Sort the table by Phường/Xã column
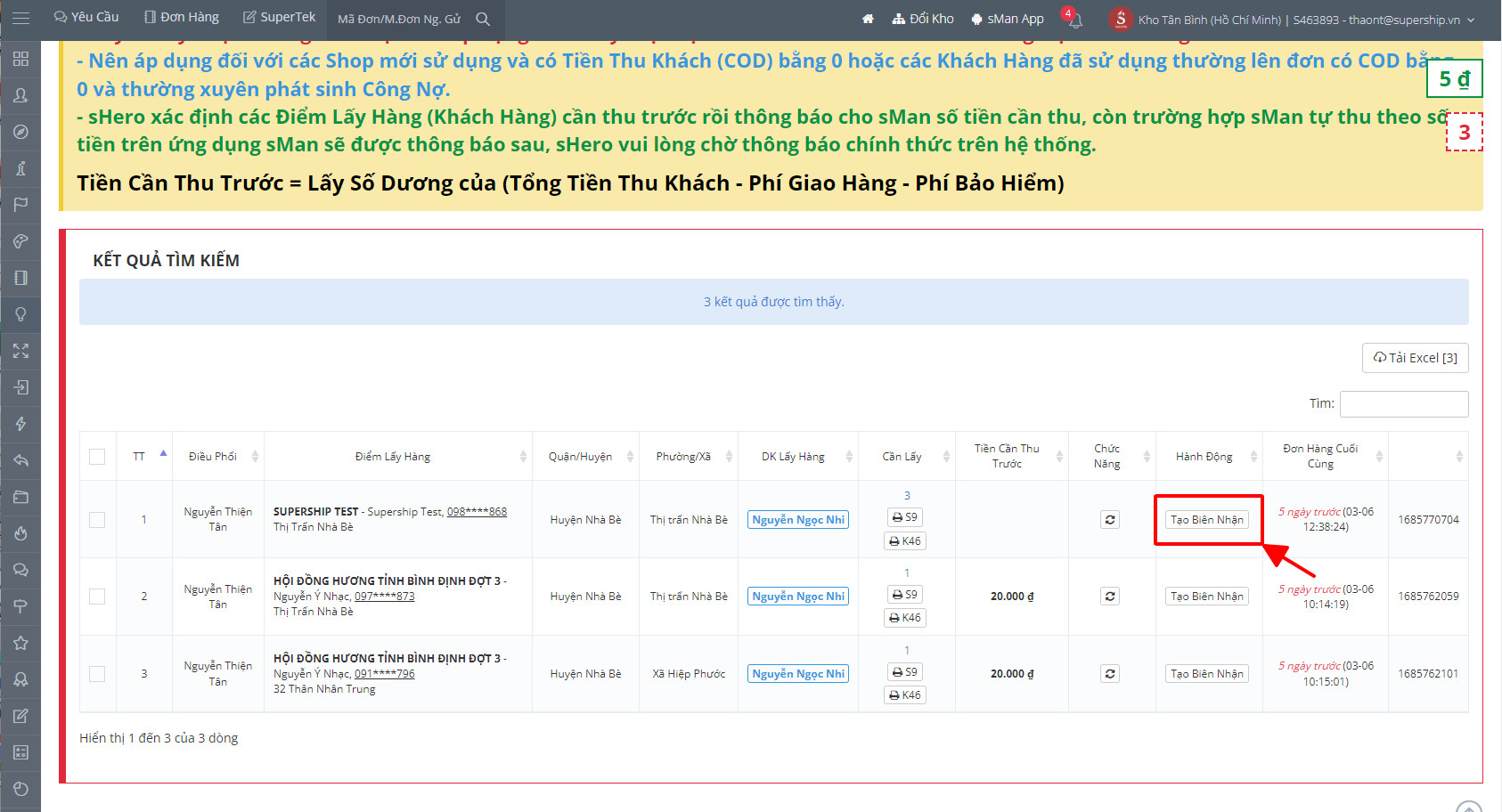This screenshot has height=812, width=1502. 689,457
